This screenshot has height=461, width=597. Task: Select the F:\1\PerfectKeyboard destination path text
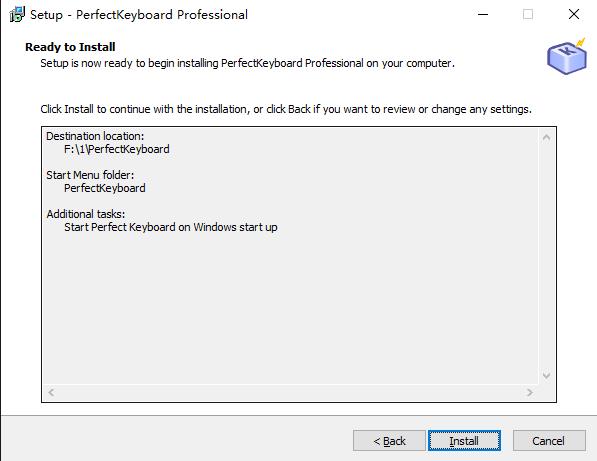coord(117,149)
